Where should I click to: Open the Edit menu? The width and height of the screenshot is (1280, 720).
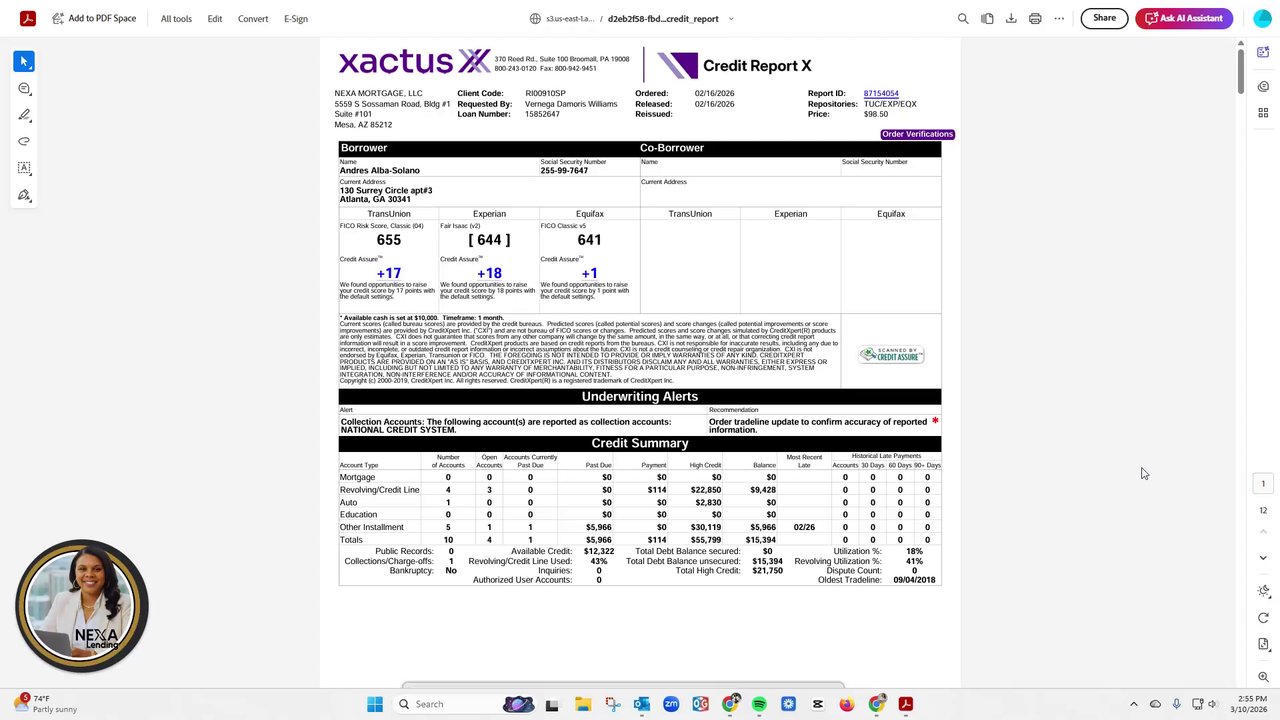point(215,18)
